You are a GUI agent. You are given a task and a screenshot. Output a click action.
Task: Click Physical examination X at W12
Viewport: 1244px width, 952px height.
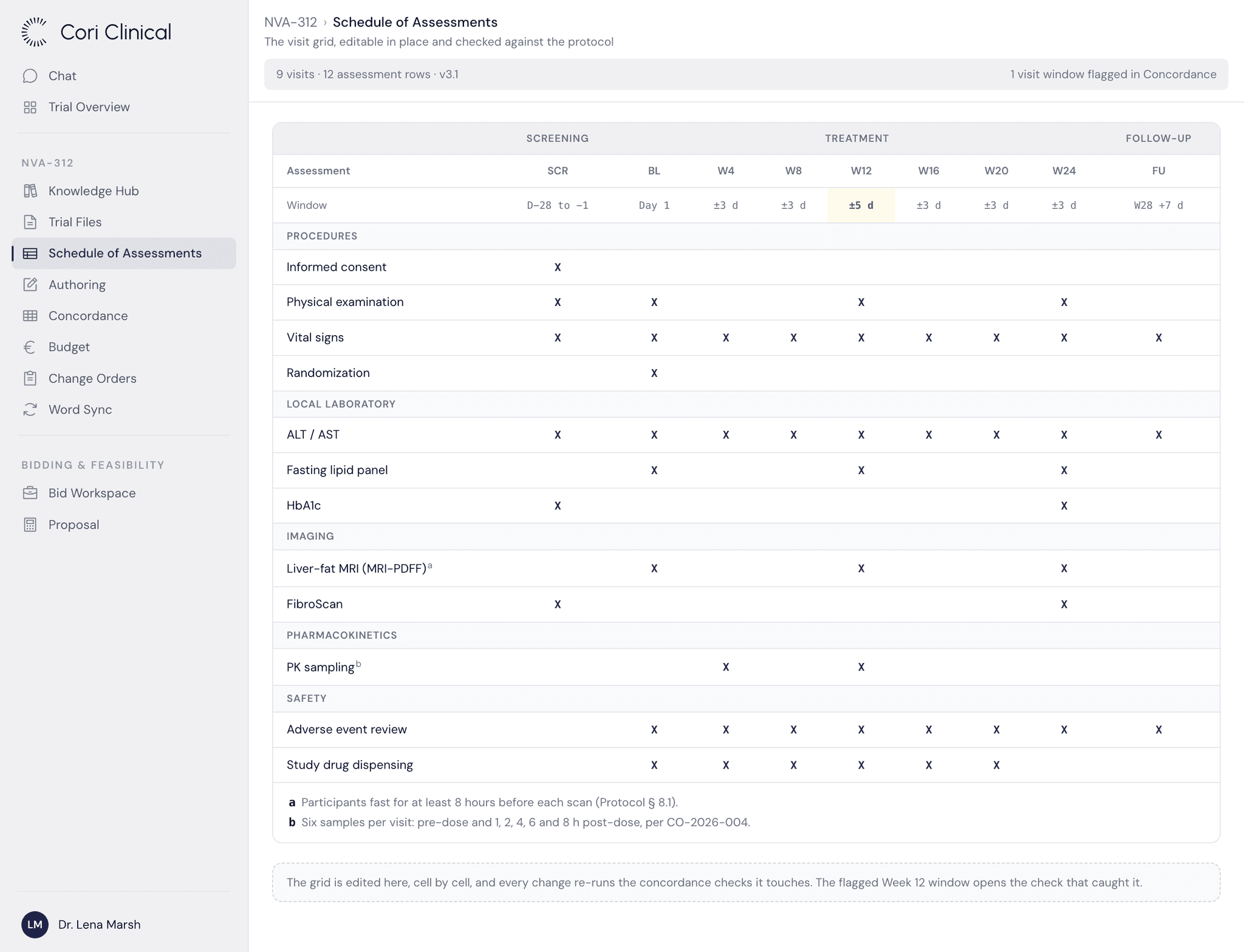coord(861,302)
